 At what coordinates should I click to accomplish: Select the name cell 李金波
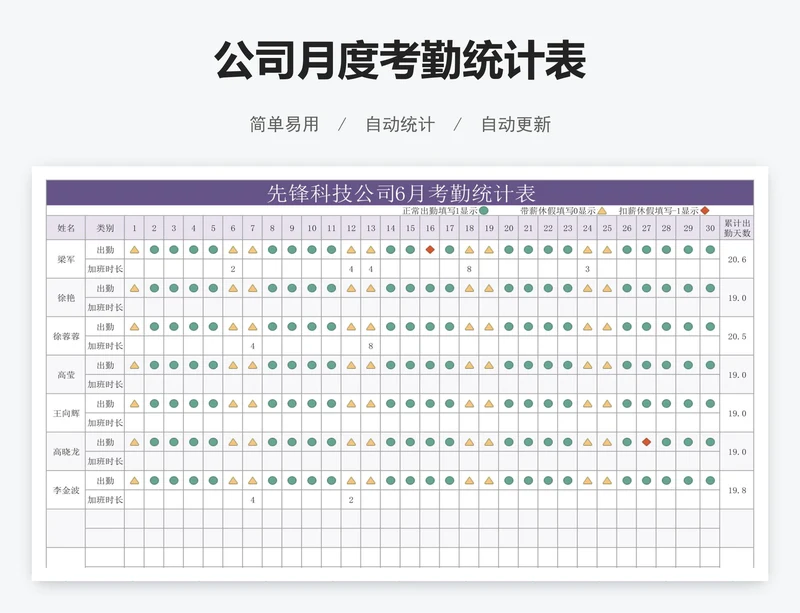[x=66, y=490]
